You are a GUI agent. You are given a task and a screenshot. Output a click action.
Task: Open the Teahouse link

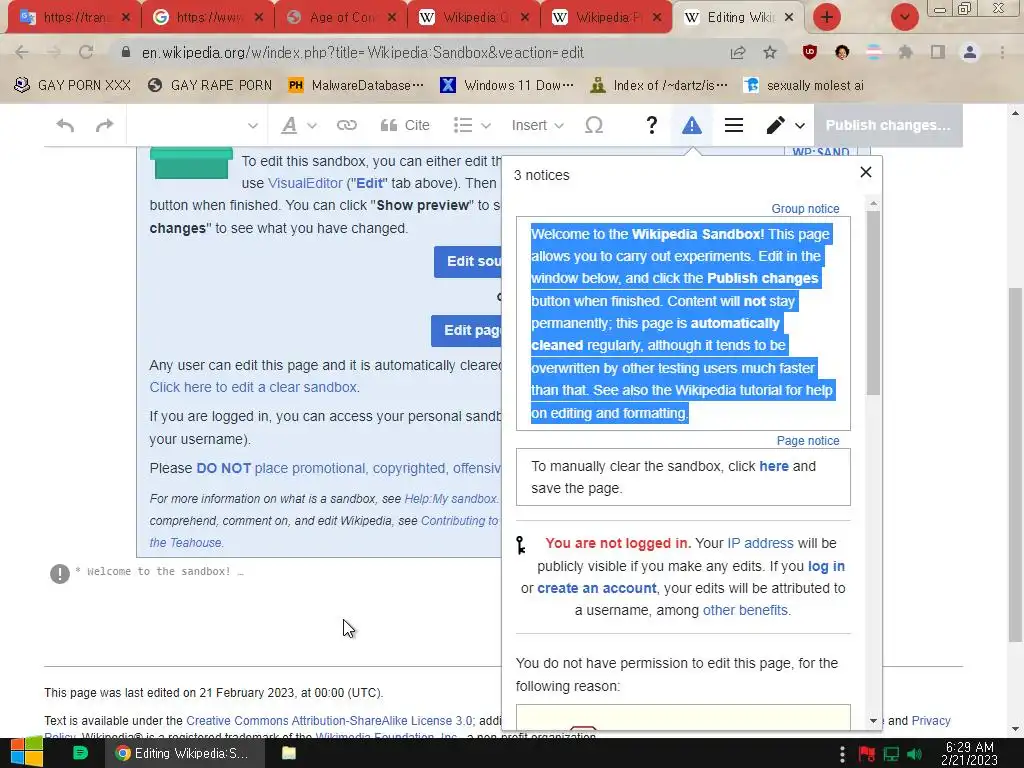point(186,543)
